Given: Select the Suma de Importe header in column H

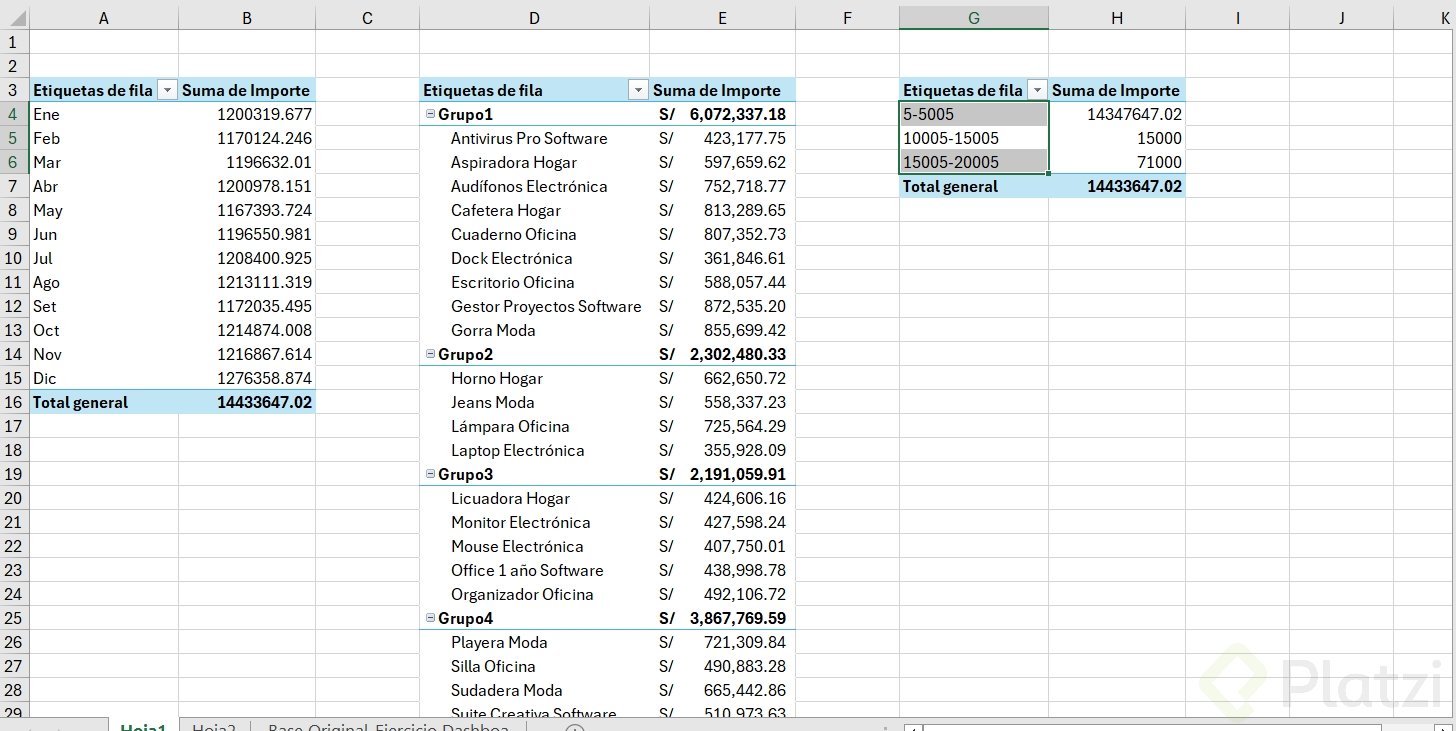Looking at the screenshot, I should (x=1117, y=90).
